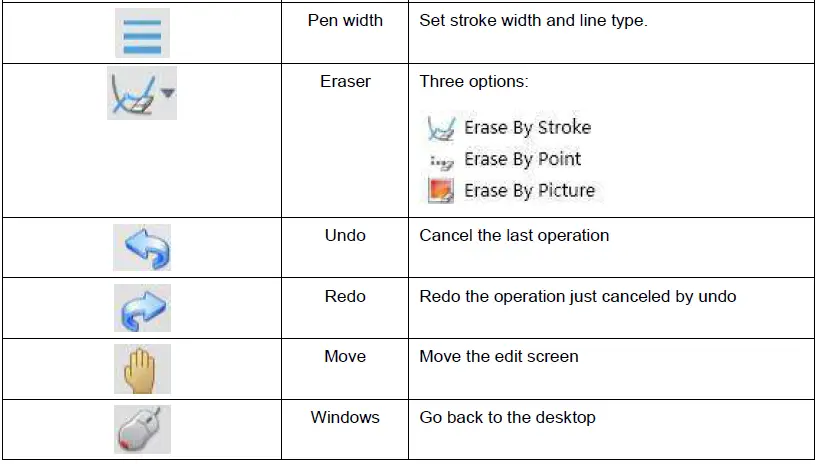Click the 'Redo' name label
The image size is (821, 464).
click(x=345, y=297)
